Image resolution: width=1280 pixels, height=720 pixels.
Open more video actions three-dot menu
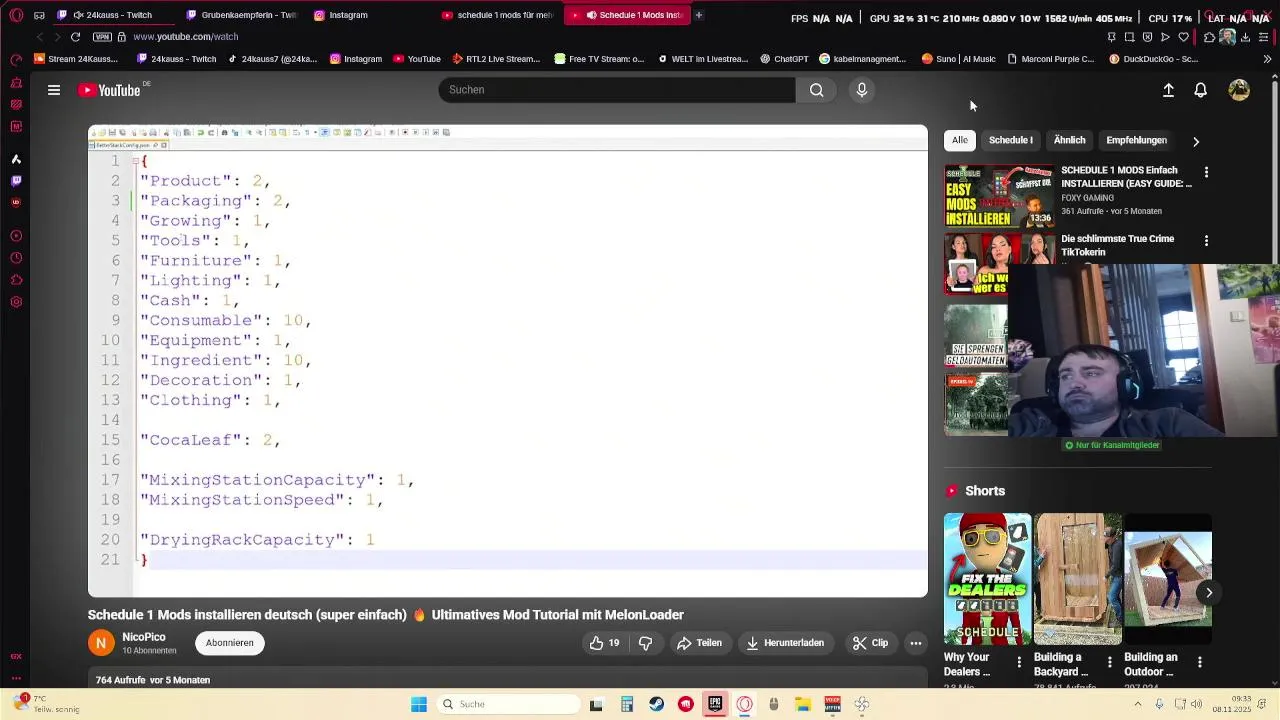pos(915,643)
